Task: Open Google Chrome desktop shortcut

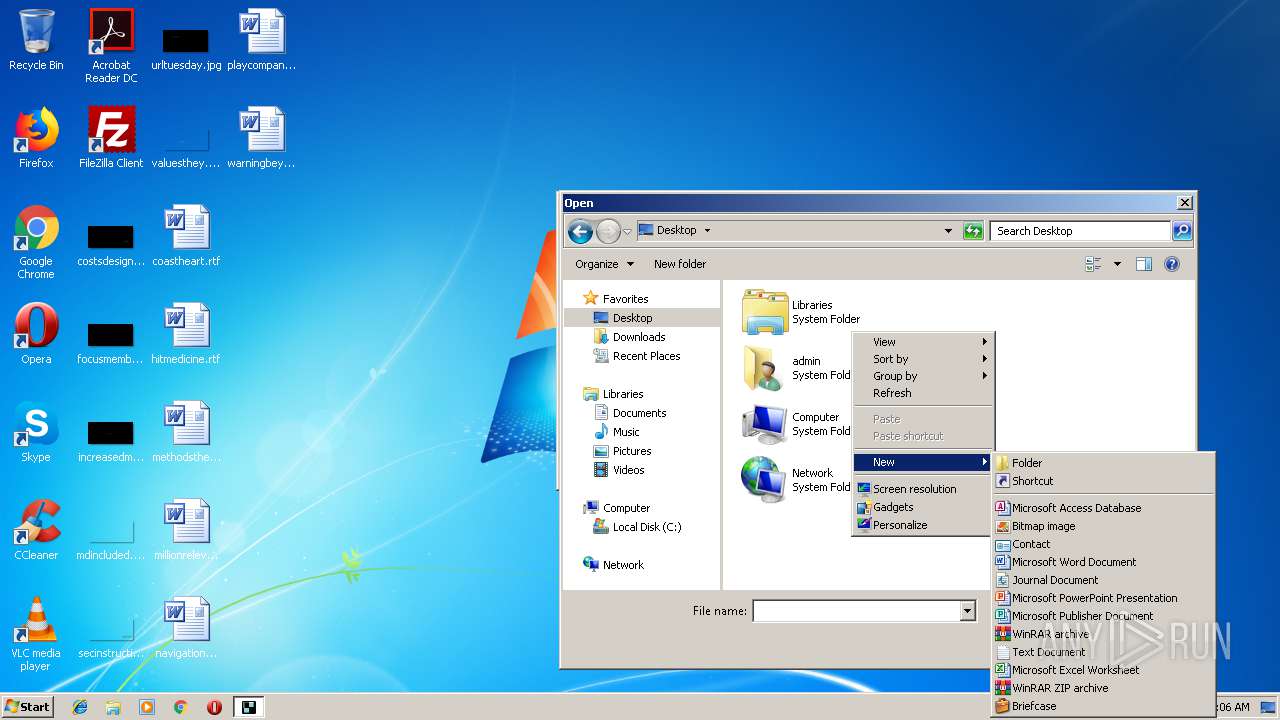Action: (x=36, y=242)
